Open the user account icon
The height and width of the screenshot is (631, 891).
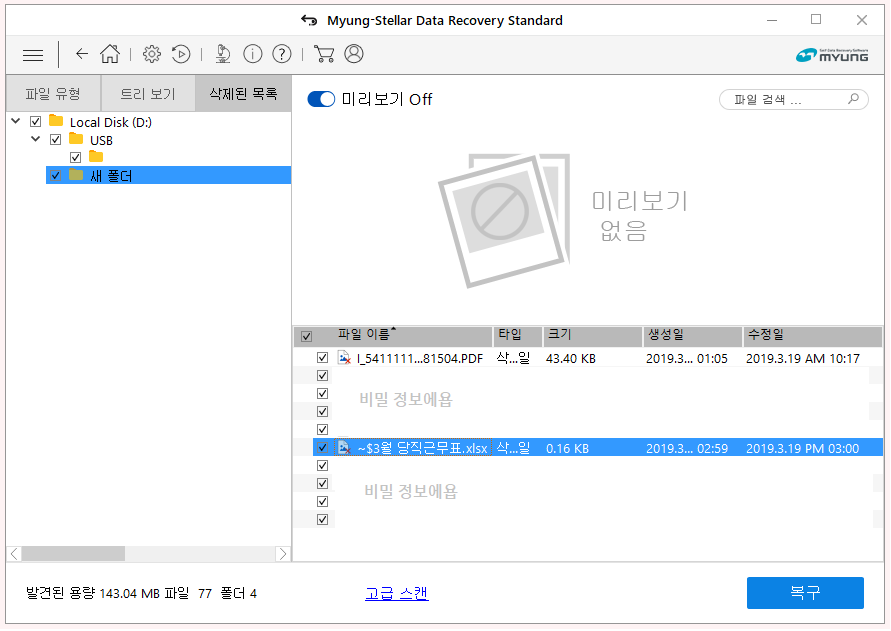click(x=354, y=54)
